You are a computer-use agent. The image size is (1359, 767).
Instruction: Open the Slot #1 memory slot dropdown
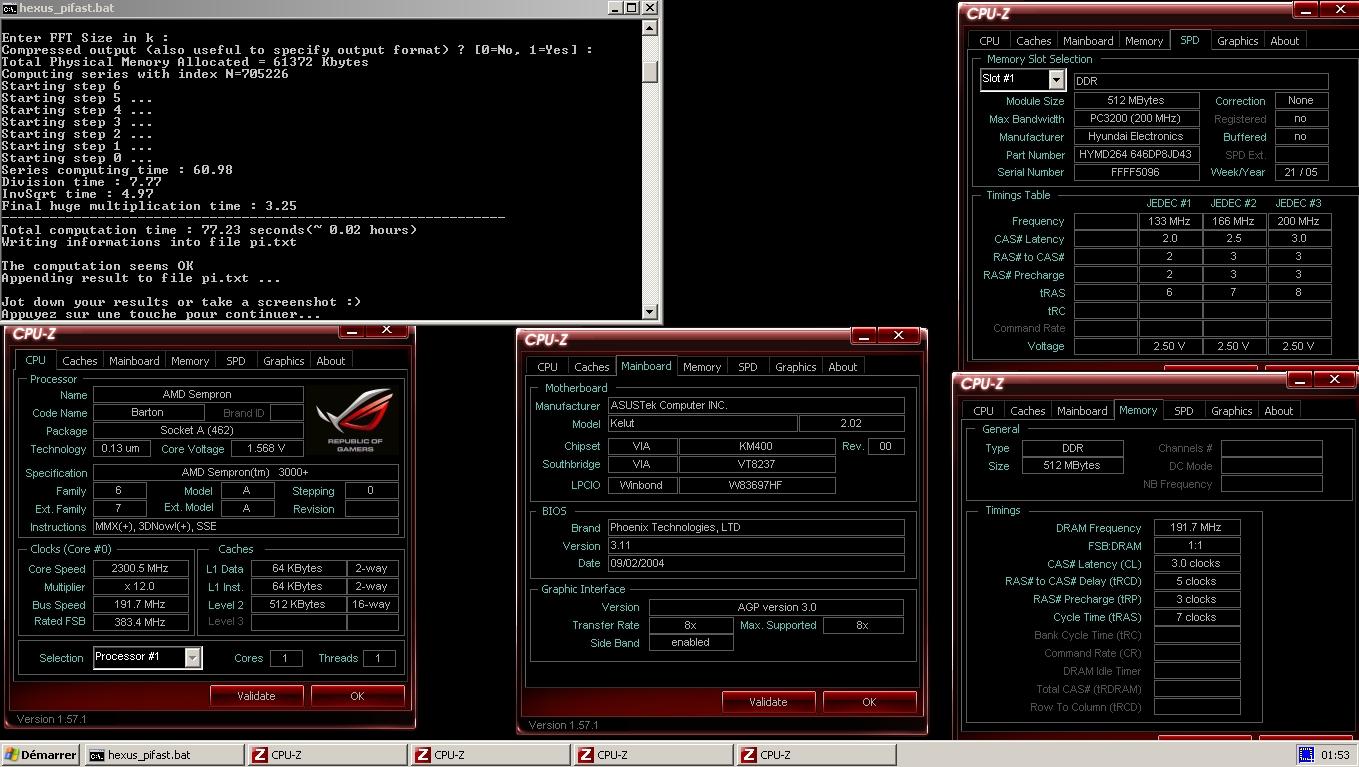[x=1056, y=79]
